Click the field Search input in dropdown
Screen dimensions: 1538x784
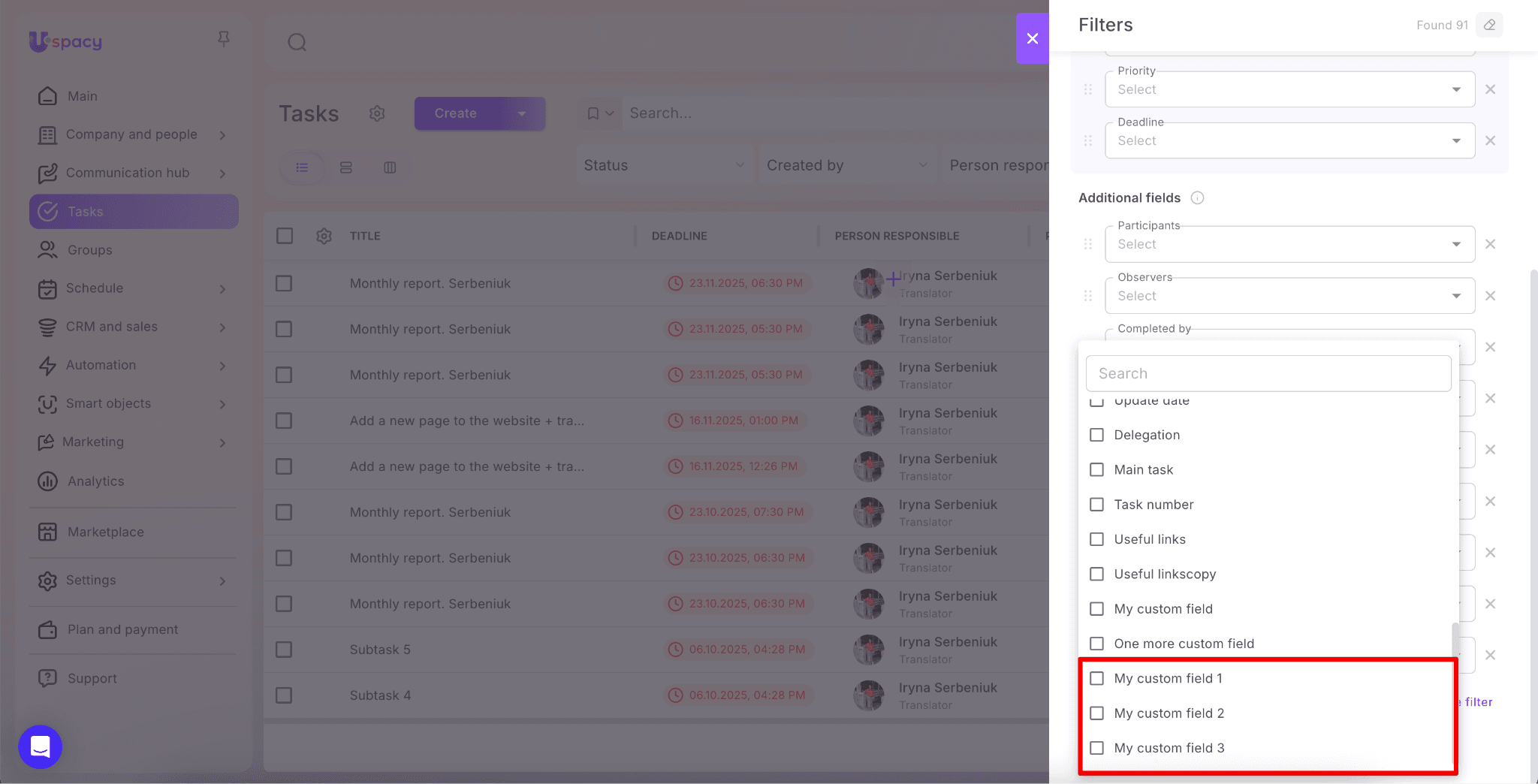[1268, 373]
